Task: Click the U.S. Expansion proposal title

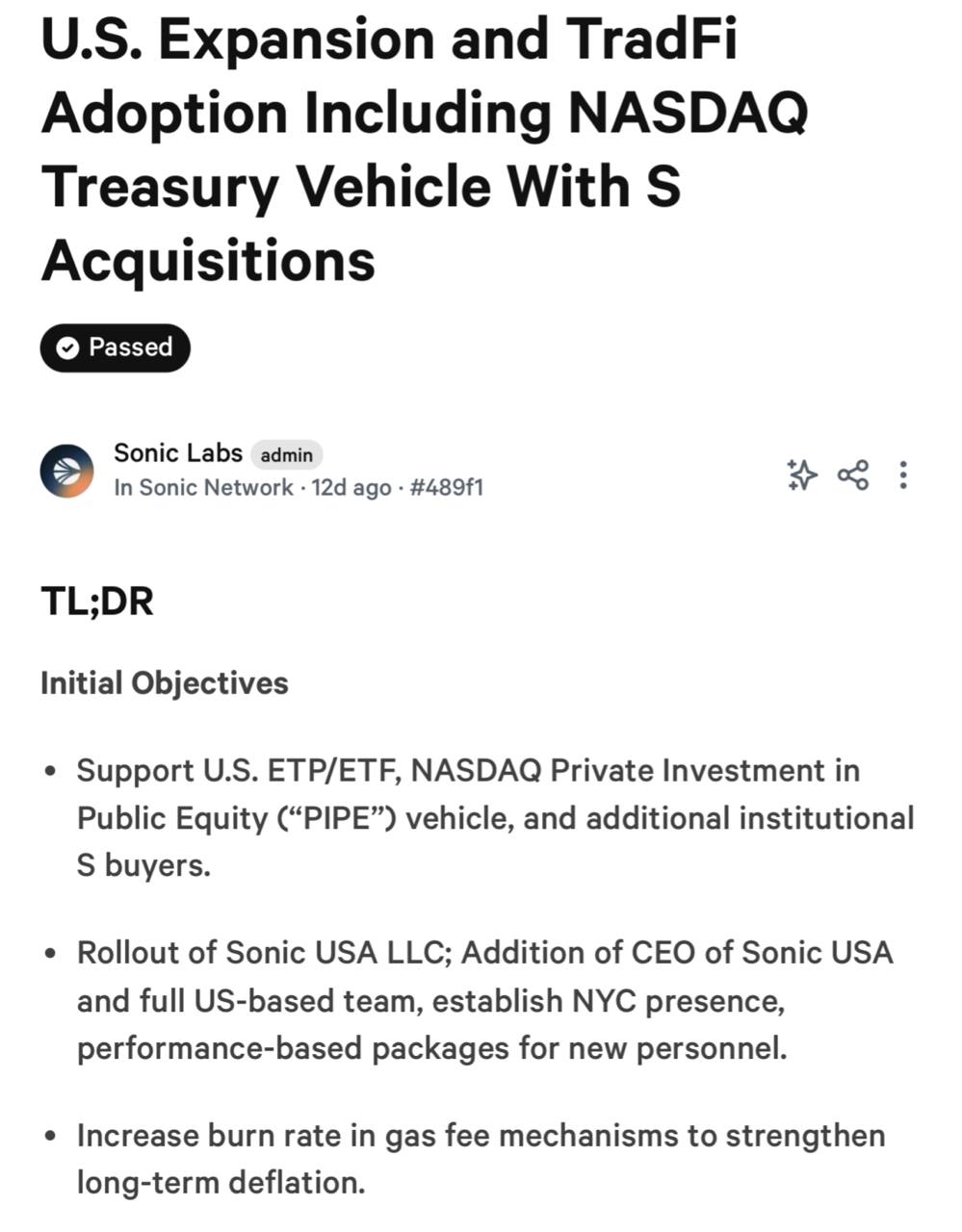Action: click(x=424, y=149)
